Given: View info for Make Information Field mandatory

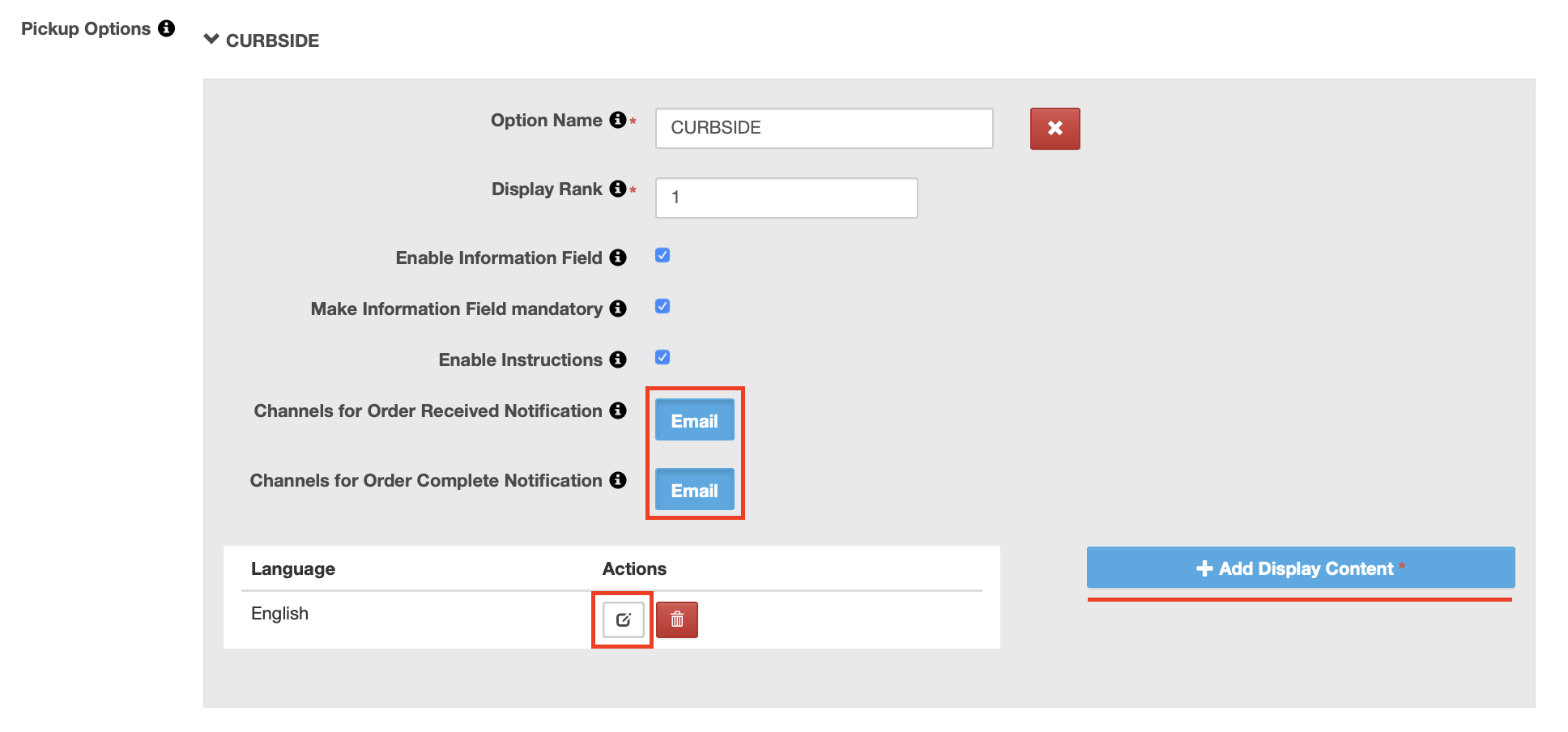Looking at the screenshot, I should pyautogui.click(x=618, y=308).
